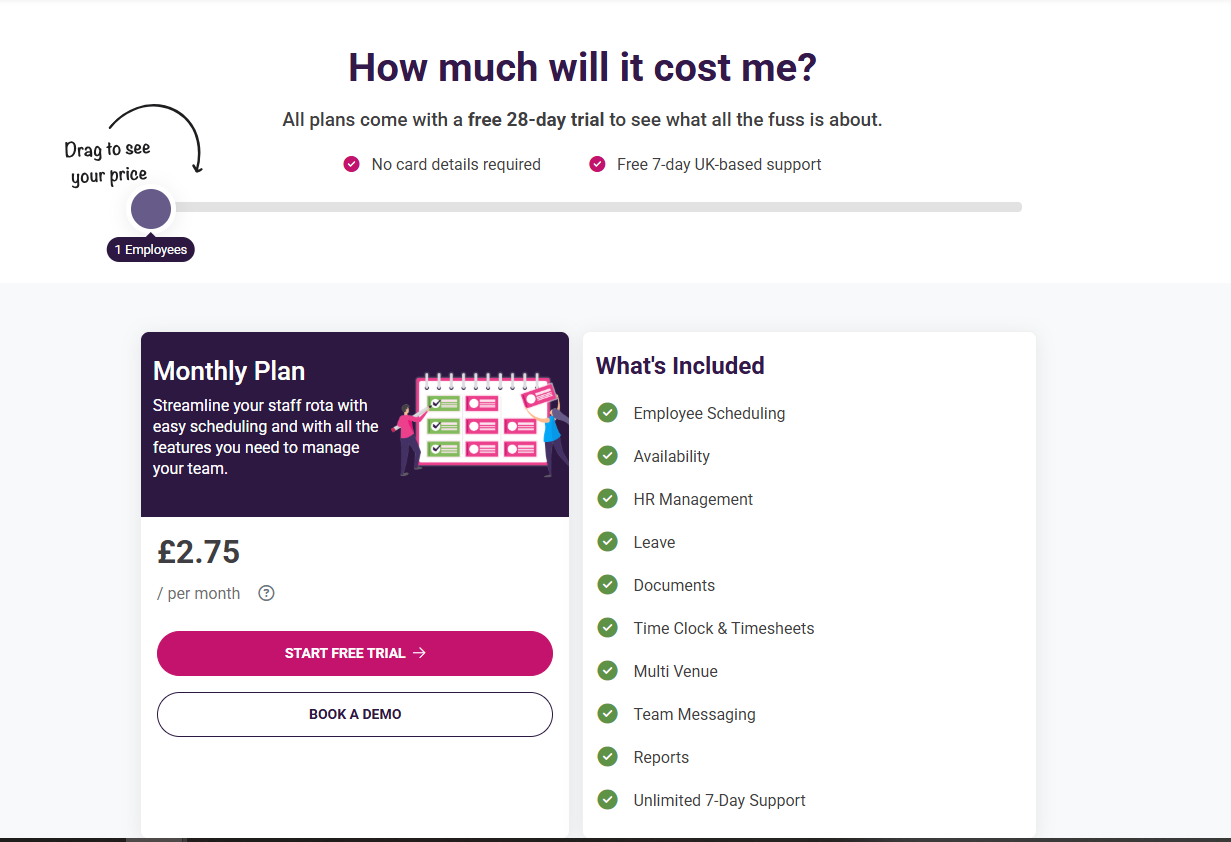Click the Unlimited 7-Day Support check icon

click(x=607, y=800)
